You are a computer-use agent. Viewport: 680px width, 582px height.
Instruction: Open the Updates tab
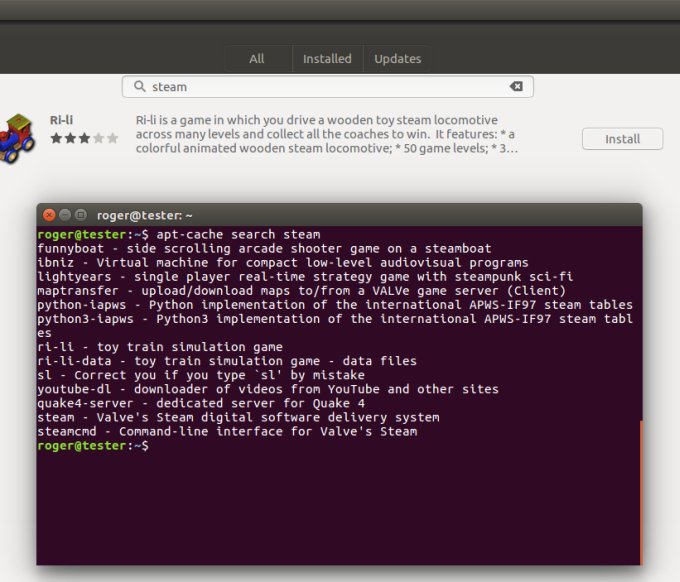pyautogui.click(x=397, y=59)
